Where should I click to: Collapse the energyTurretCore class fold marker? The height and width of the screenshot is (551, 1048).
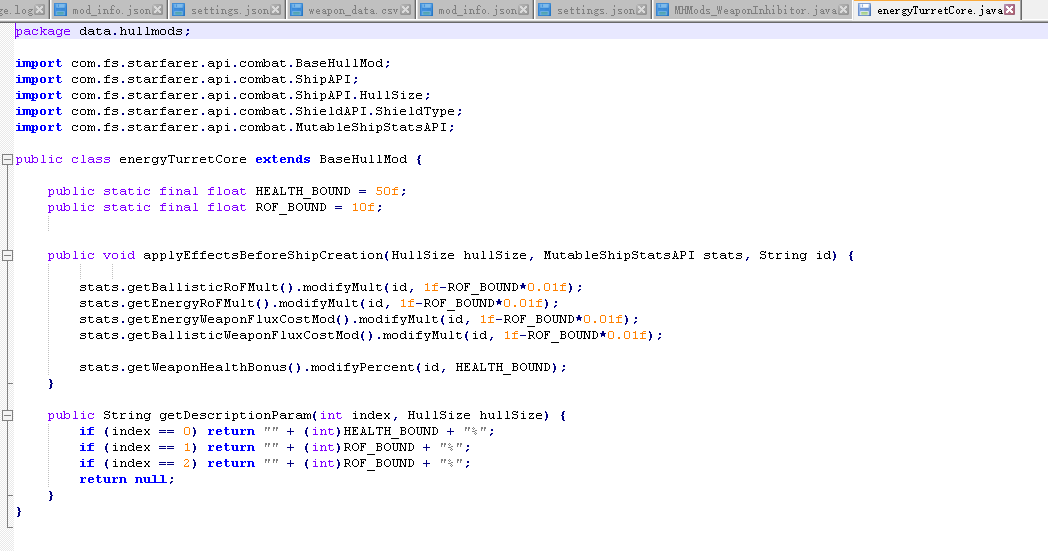(x=8, y=159)
